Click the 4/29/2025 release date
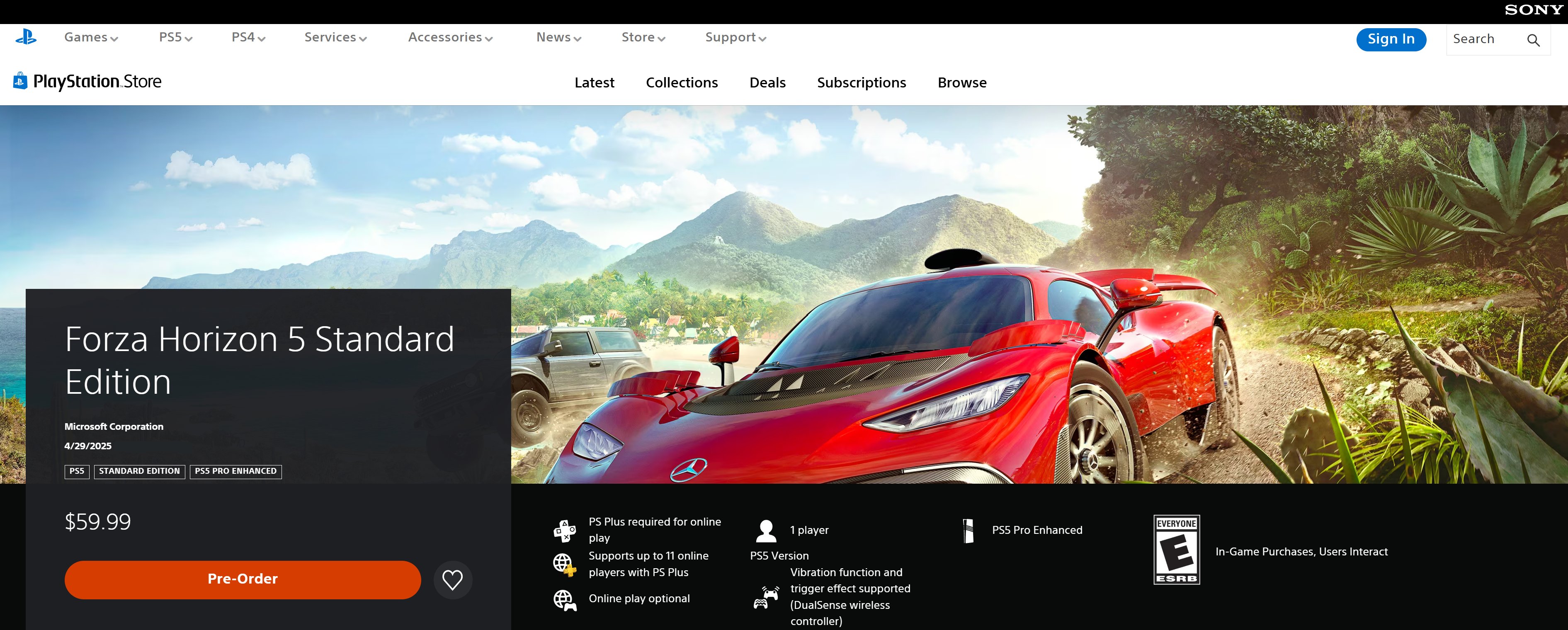The width and height of the screenshot is (1568, 630). 87,446
